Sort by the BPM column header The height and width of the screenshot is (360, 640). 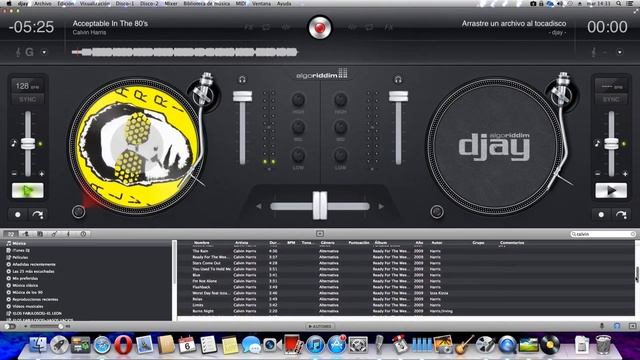(291, 243)
